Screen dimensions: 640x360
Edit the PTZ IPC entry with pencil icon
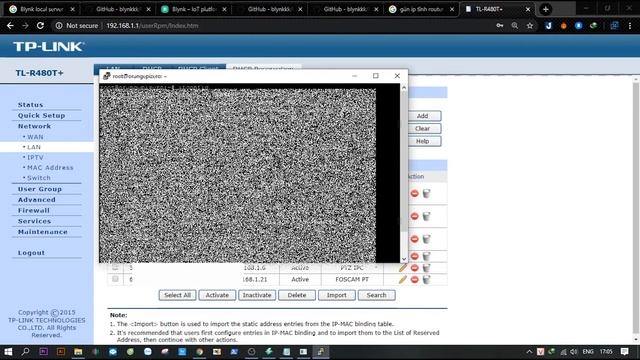[402, 268]
